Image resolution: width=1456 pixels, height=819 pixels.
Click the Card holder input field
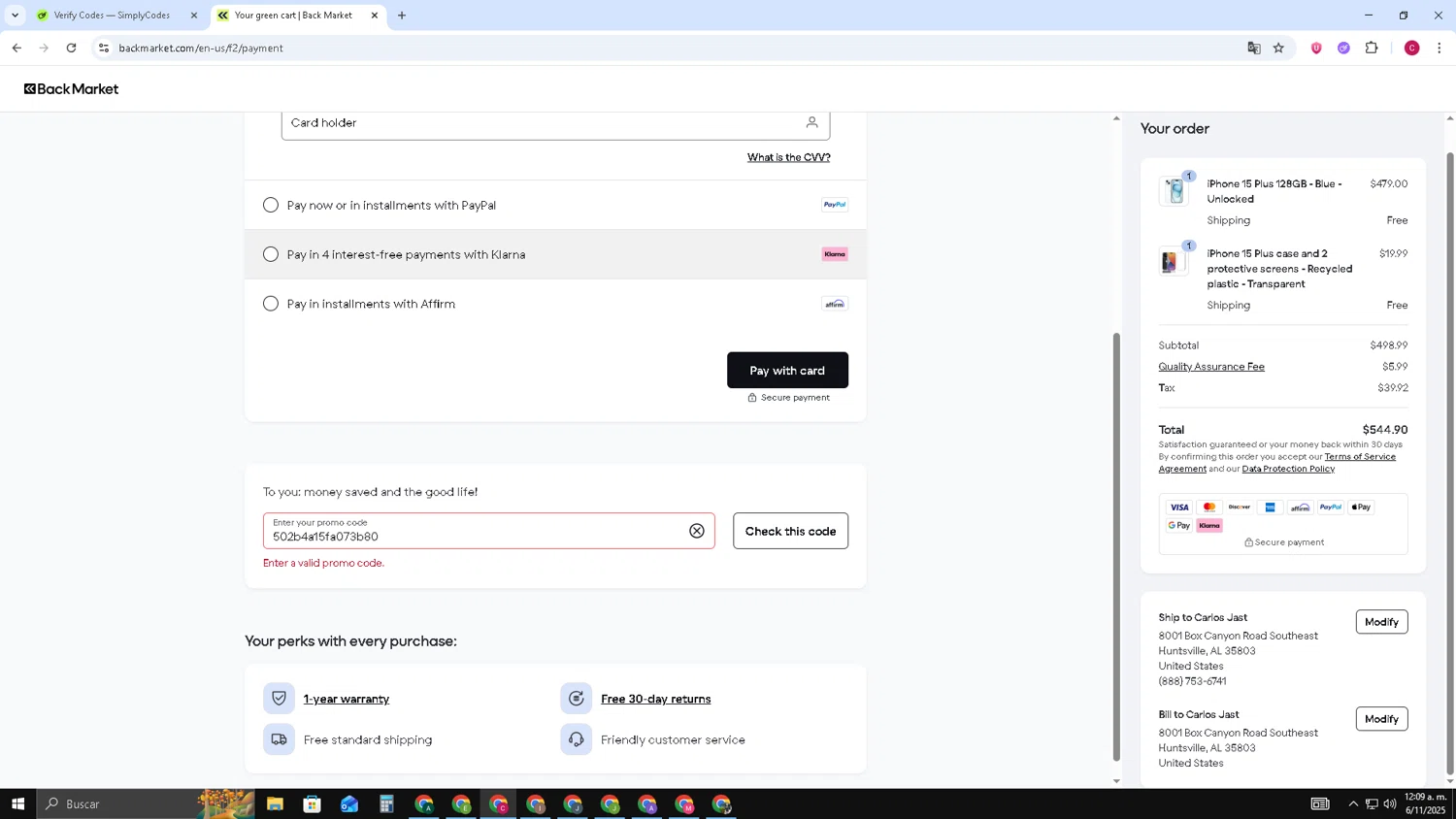click(x=555, y=123)
